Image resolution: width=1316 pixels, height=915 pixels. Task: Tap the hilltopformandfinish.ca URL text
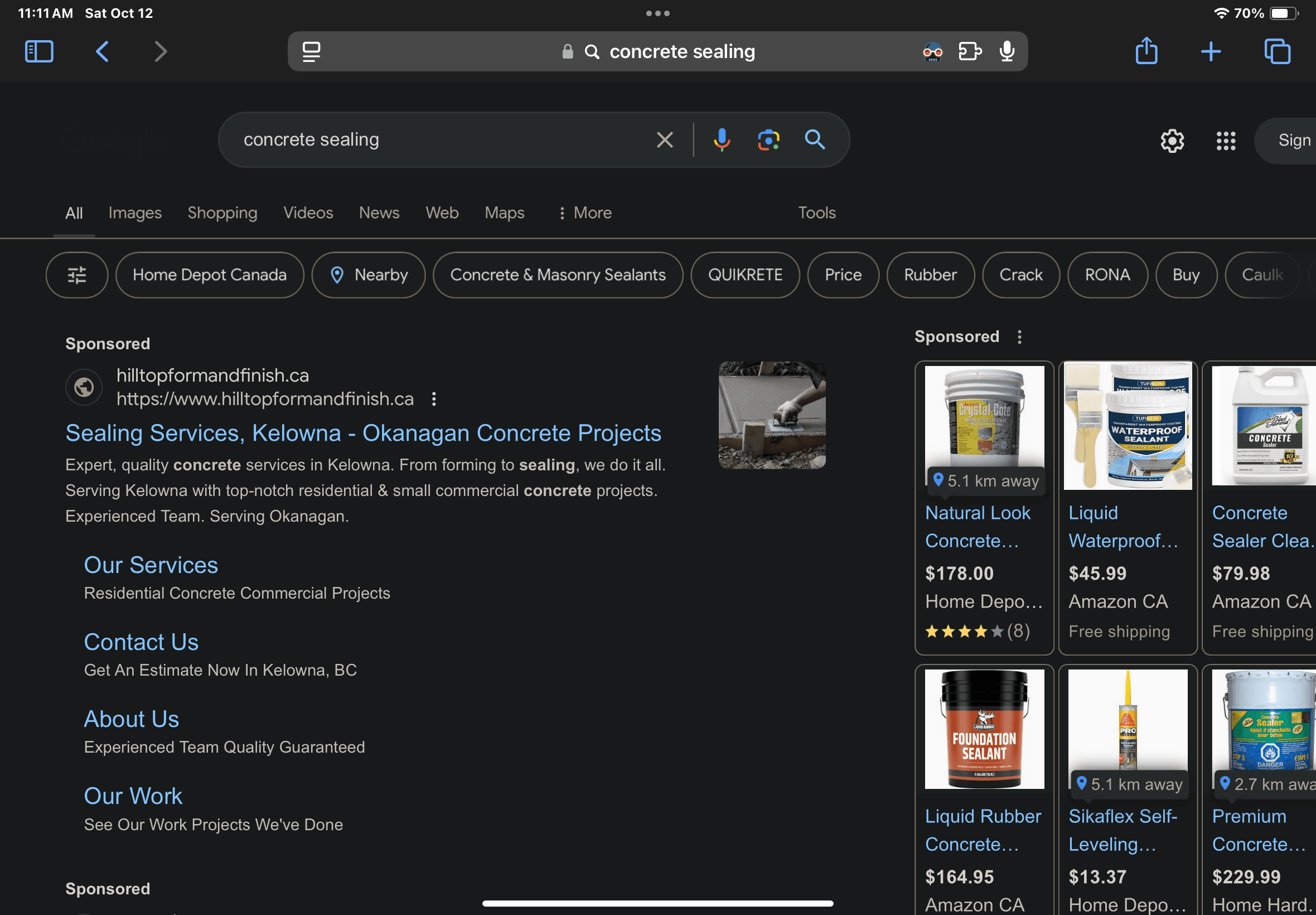pos(265,399)
